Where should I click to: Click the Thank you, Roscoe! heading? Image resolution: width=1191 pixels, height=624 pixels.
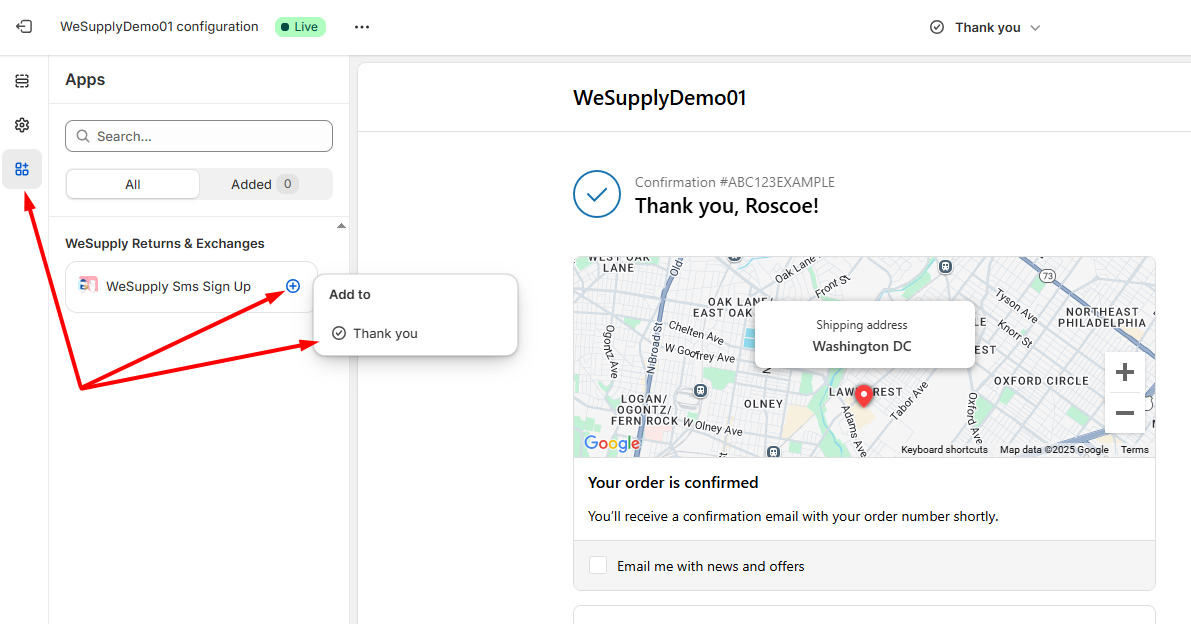click(726, 206)
